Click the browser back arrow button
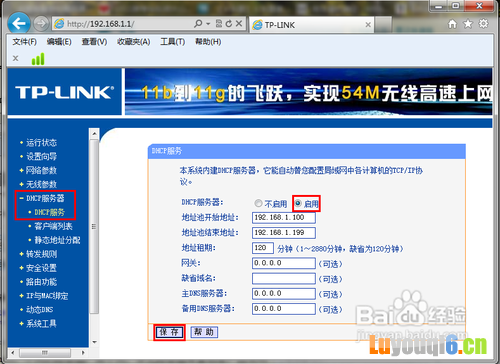The image size is (500, 364). tap(19, 23)
